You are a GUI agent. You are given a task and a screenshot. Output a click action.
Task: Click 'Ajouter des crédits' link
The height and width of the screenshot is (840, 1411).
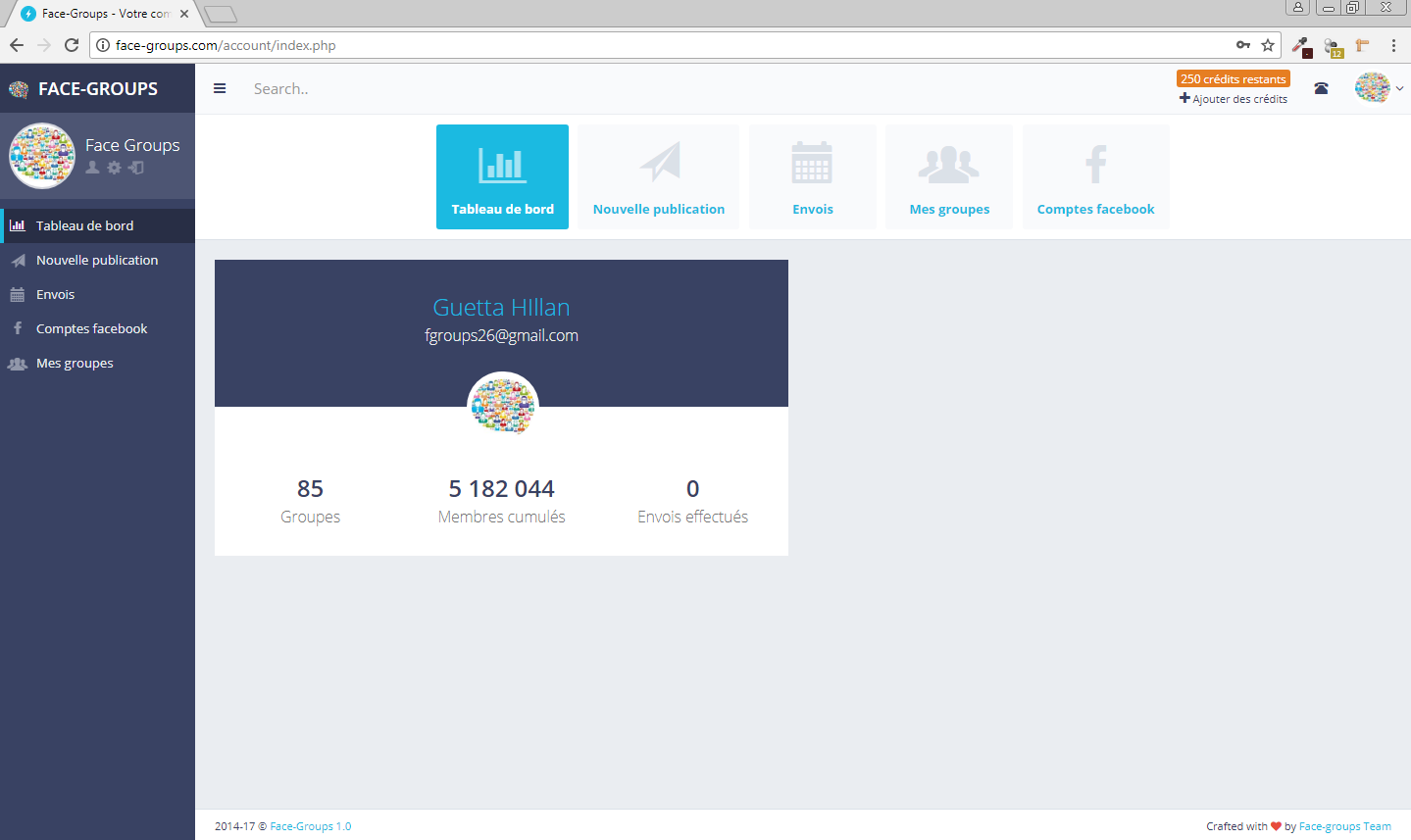point(1234,99)
